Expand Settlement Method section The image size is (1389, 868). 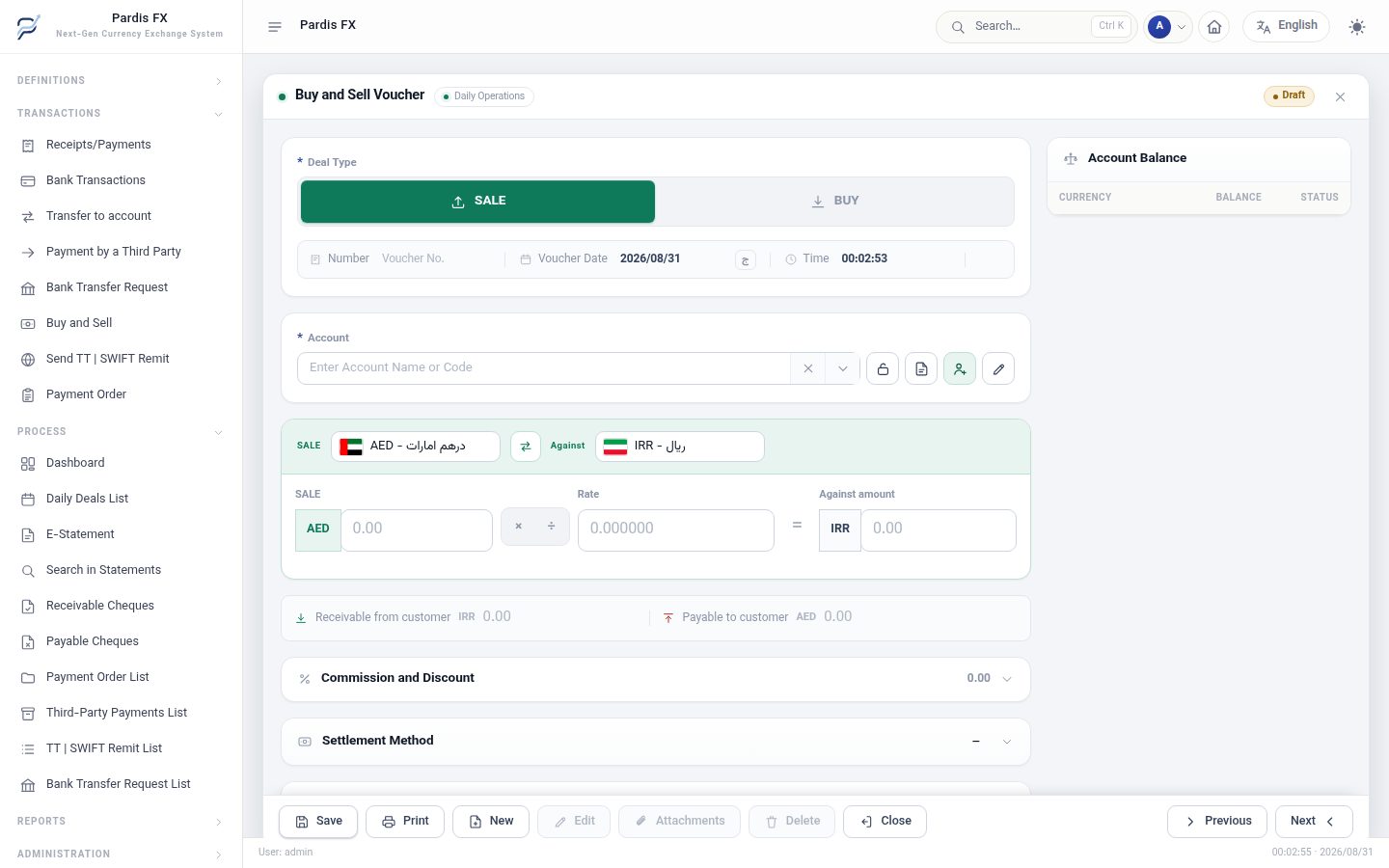656,742
